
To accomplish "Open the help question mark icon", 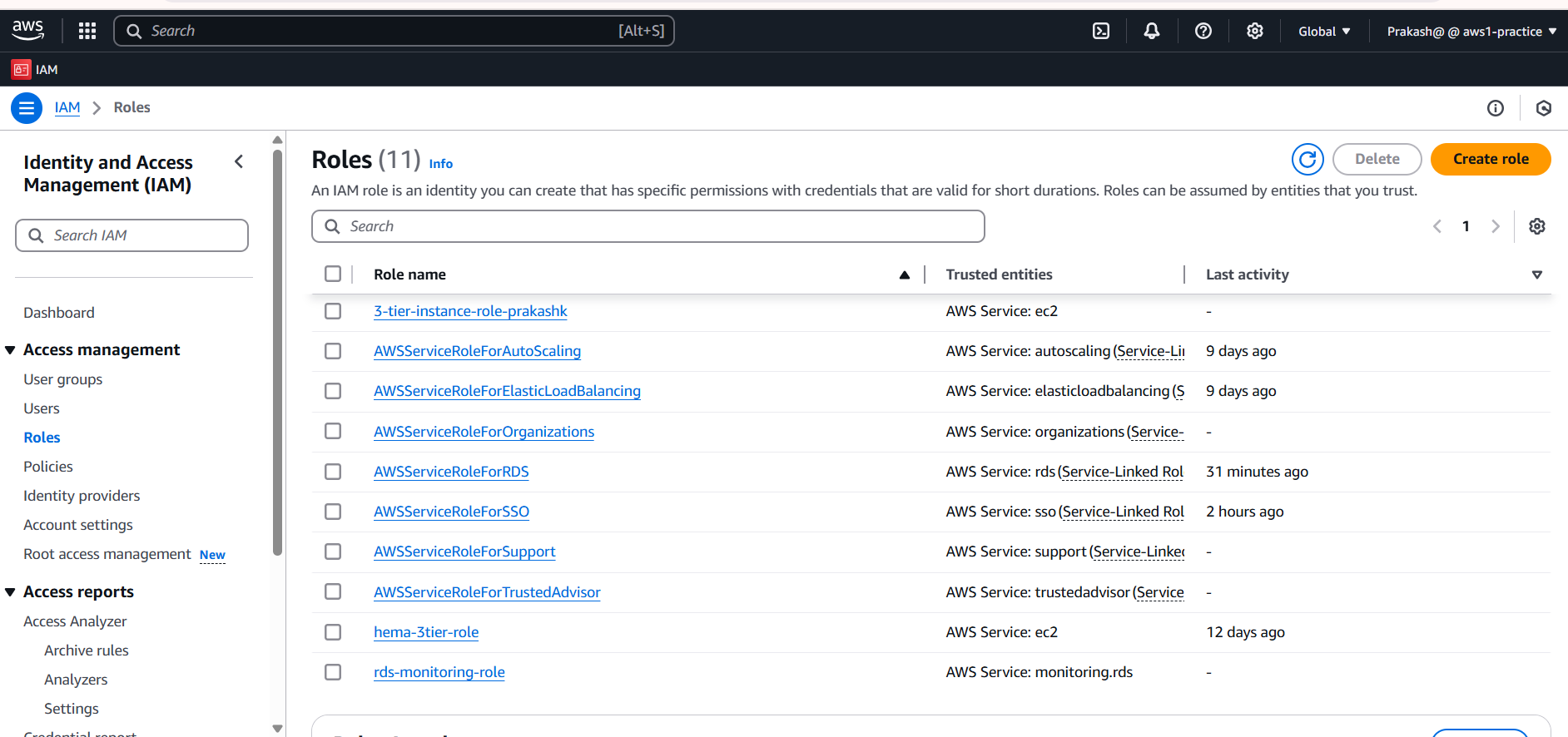I will pyautogui.click(x=1203, y=31).
